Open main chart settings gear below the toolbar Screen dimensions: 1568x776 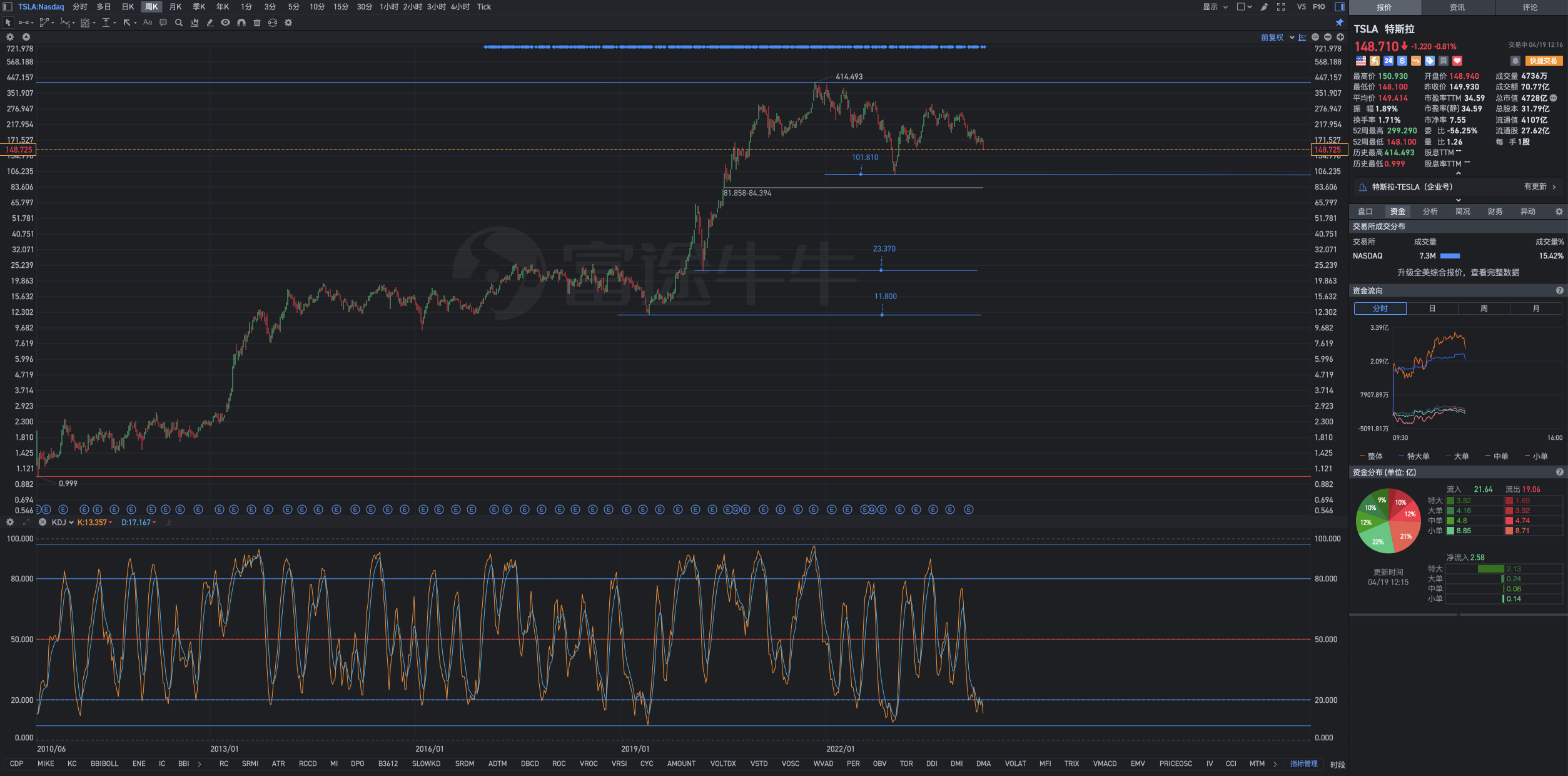click(x=10, y=38)
